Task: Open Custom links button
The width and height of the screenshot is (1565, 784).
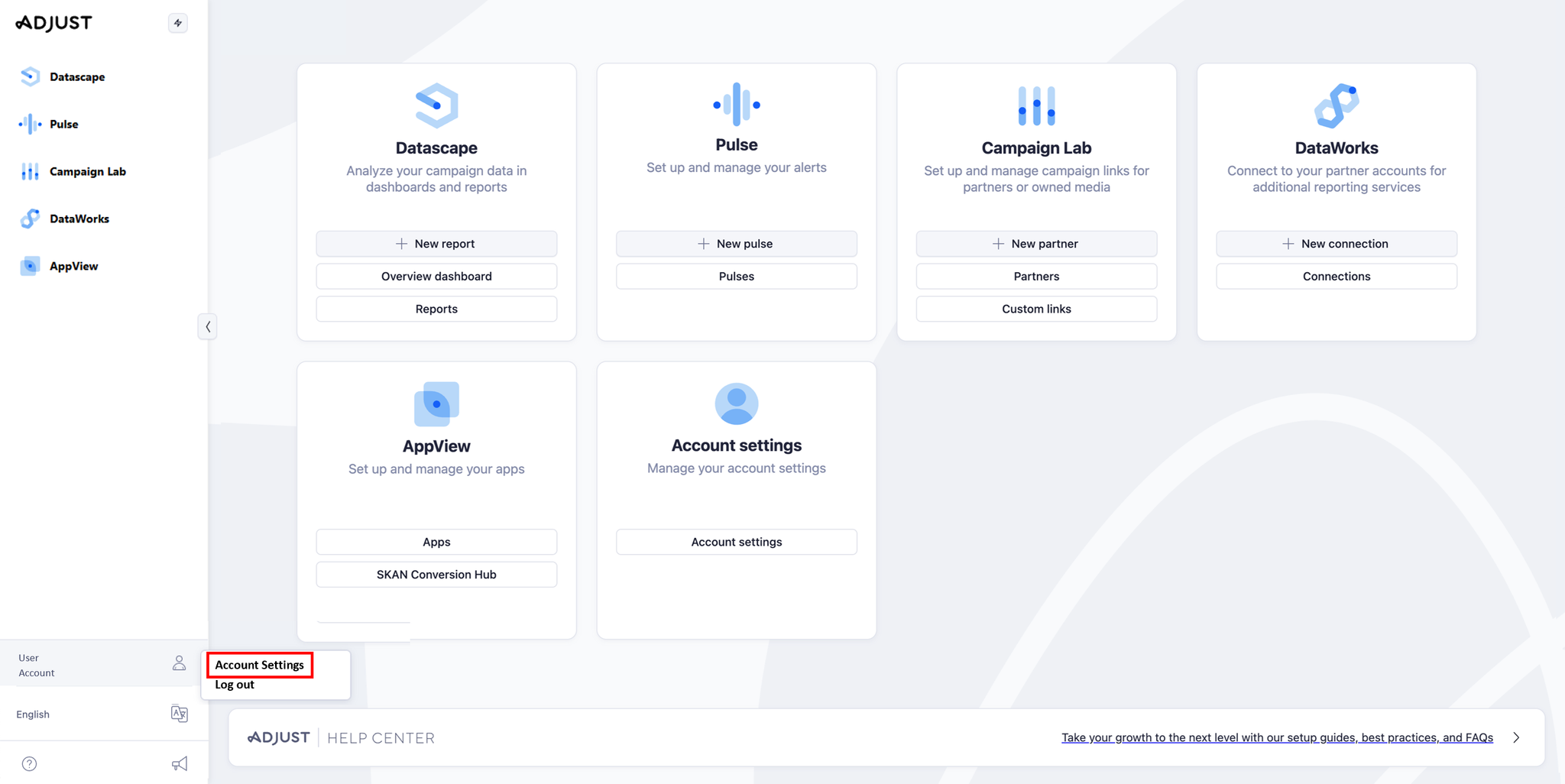Action: pos(1036,309)
